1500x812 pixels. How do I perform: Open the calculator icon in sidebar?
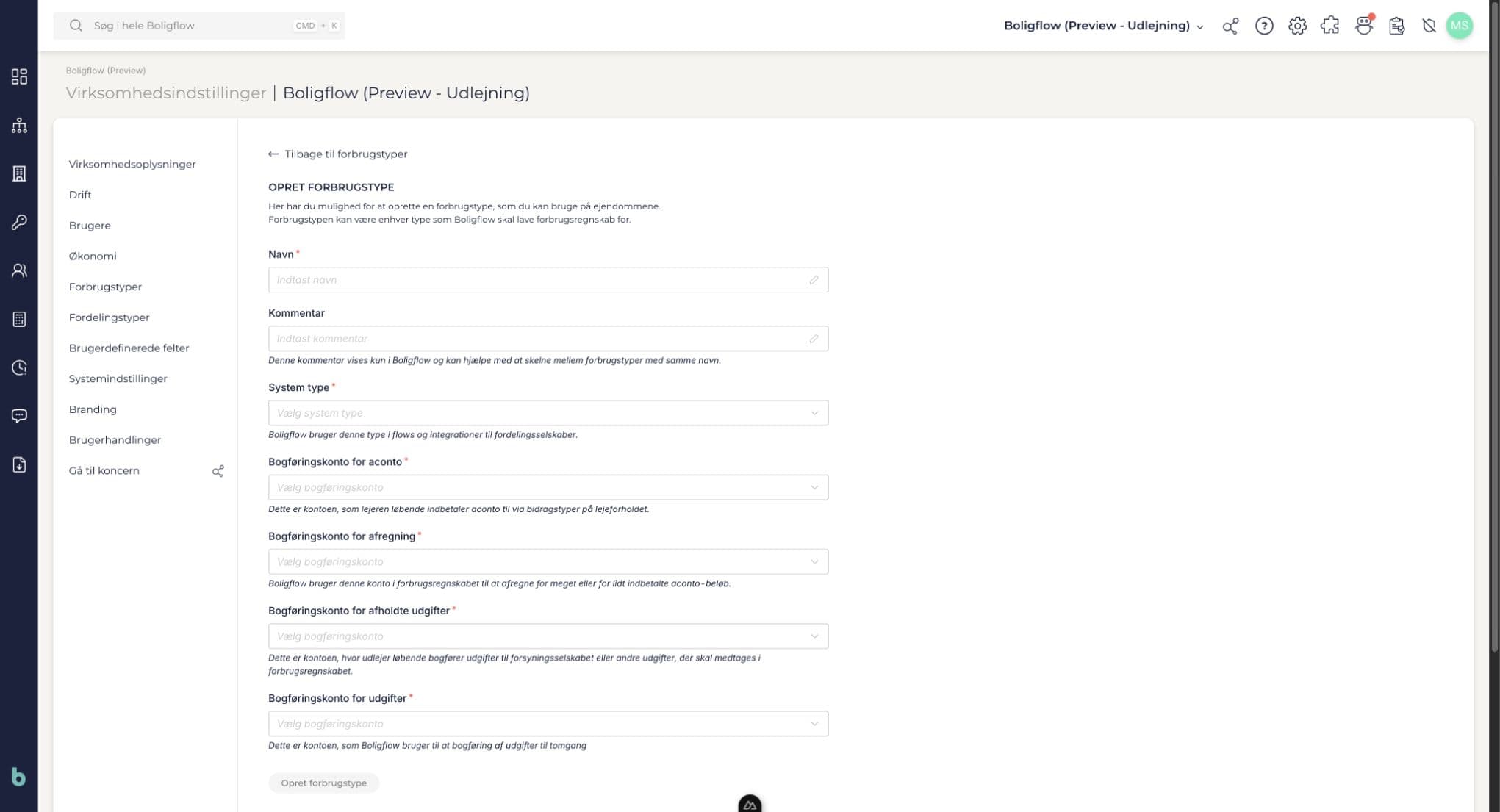(x=19, y=319)
